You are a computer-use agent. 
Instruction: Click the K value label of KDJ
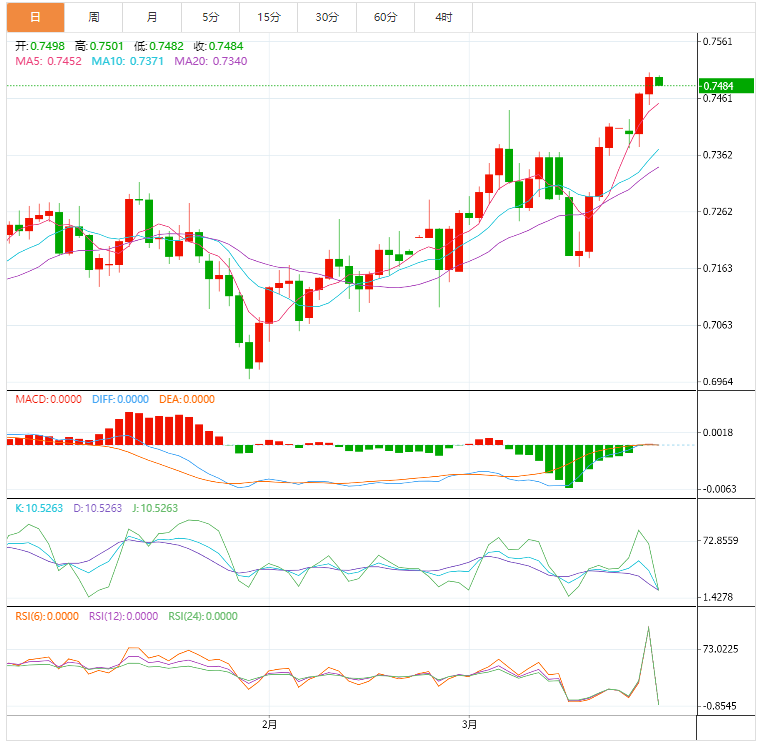coord(39,508)
